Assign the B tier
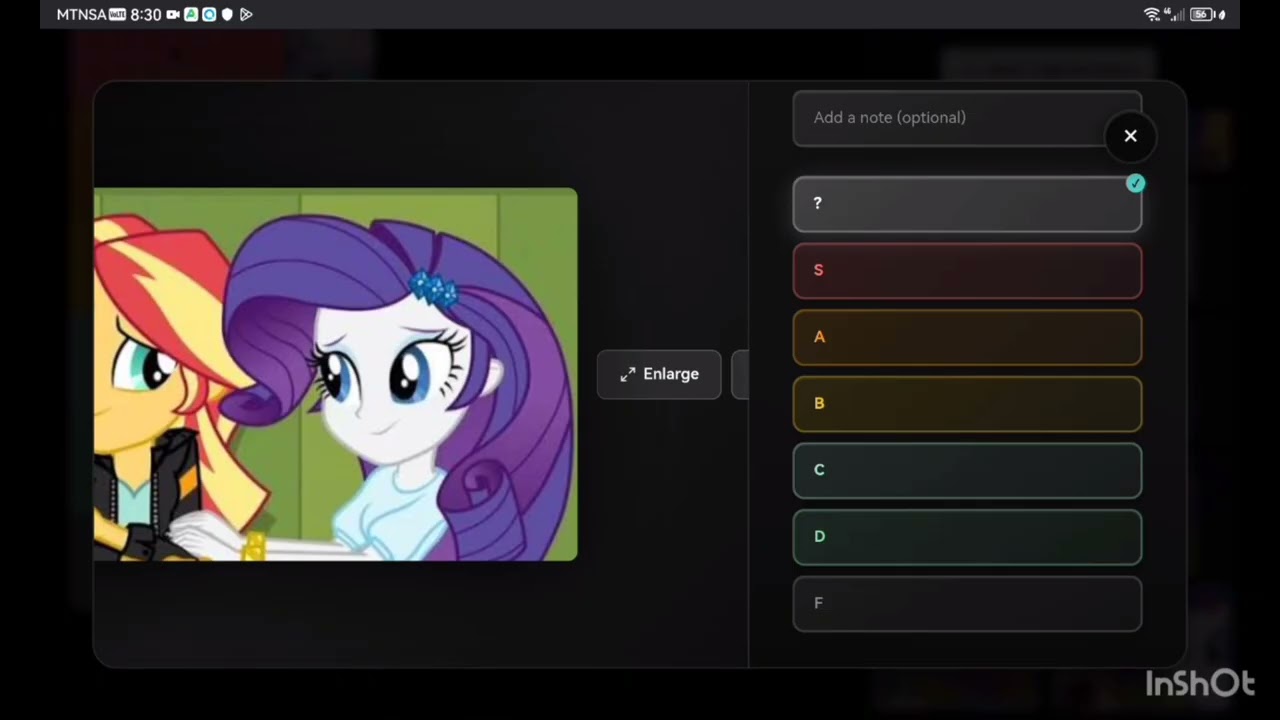Image resolution: width=1280 pixels, height=720 pixels. [x=967, y=403]
